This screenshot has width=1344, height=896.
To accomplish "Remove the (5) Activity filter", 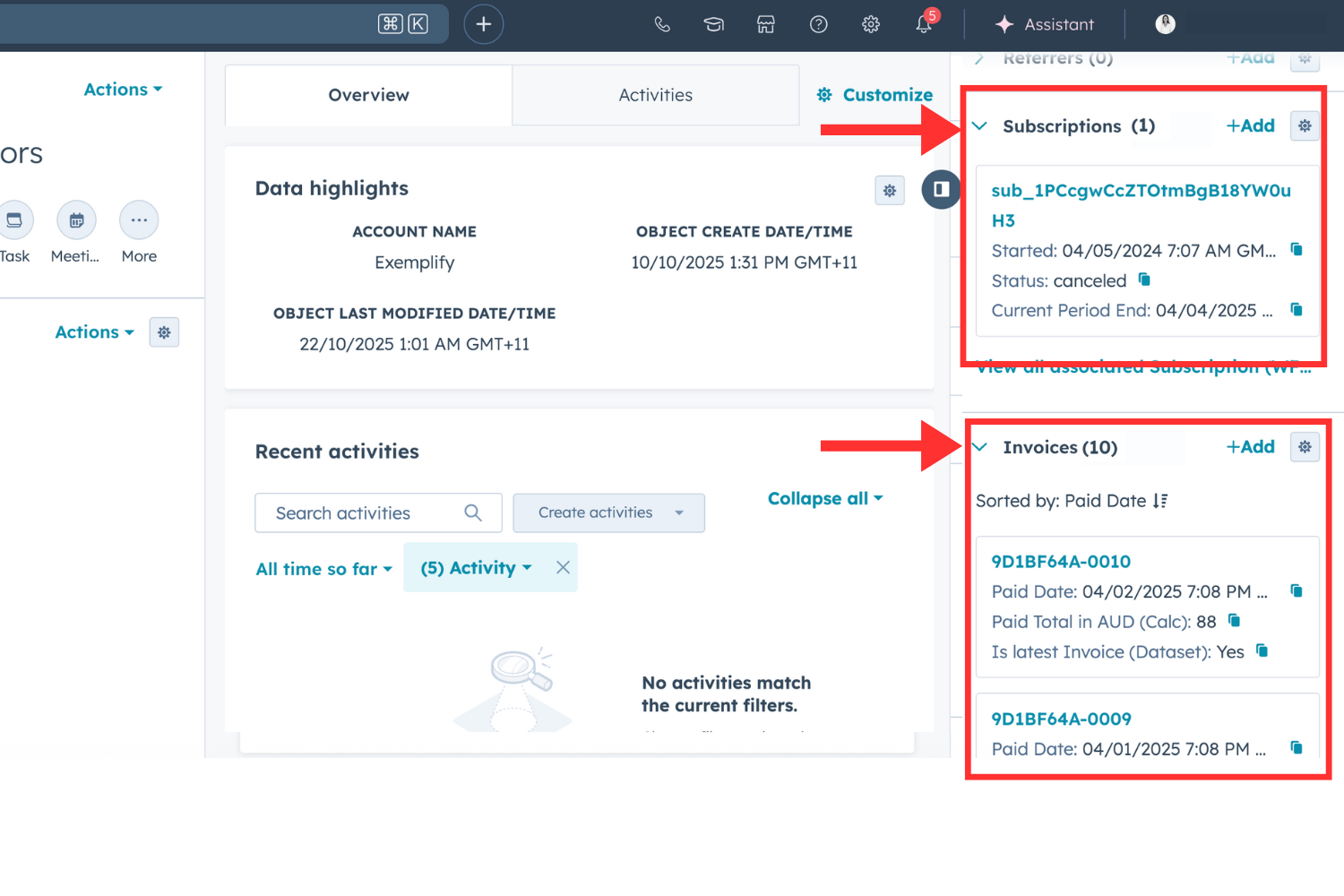I will pyautogui.click(x=563, y=567).
